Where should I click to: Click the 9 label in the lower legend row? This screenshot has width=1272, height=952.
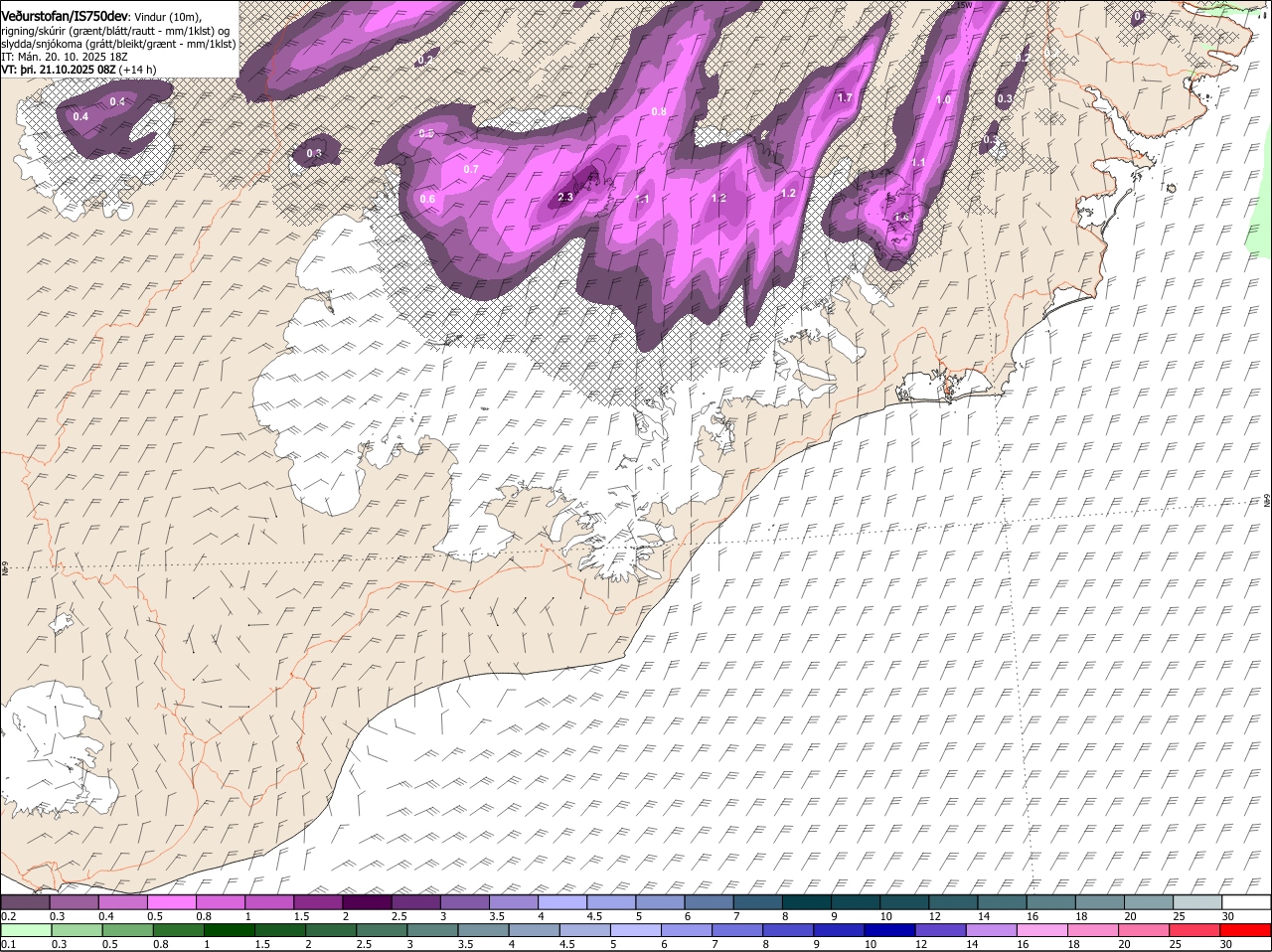click(817, 945)
